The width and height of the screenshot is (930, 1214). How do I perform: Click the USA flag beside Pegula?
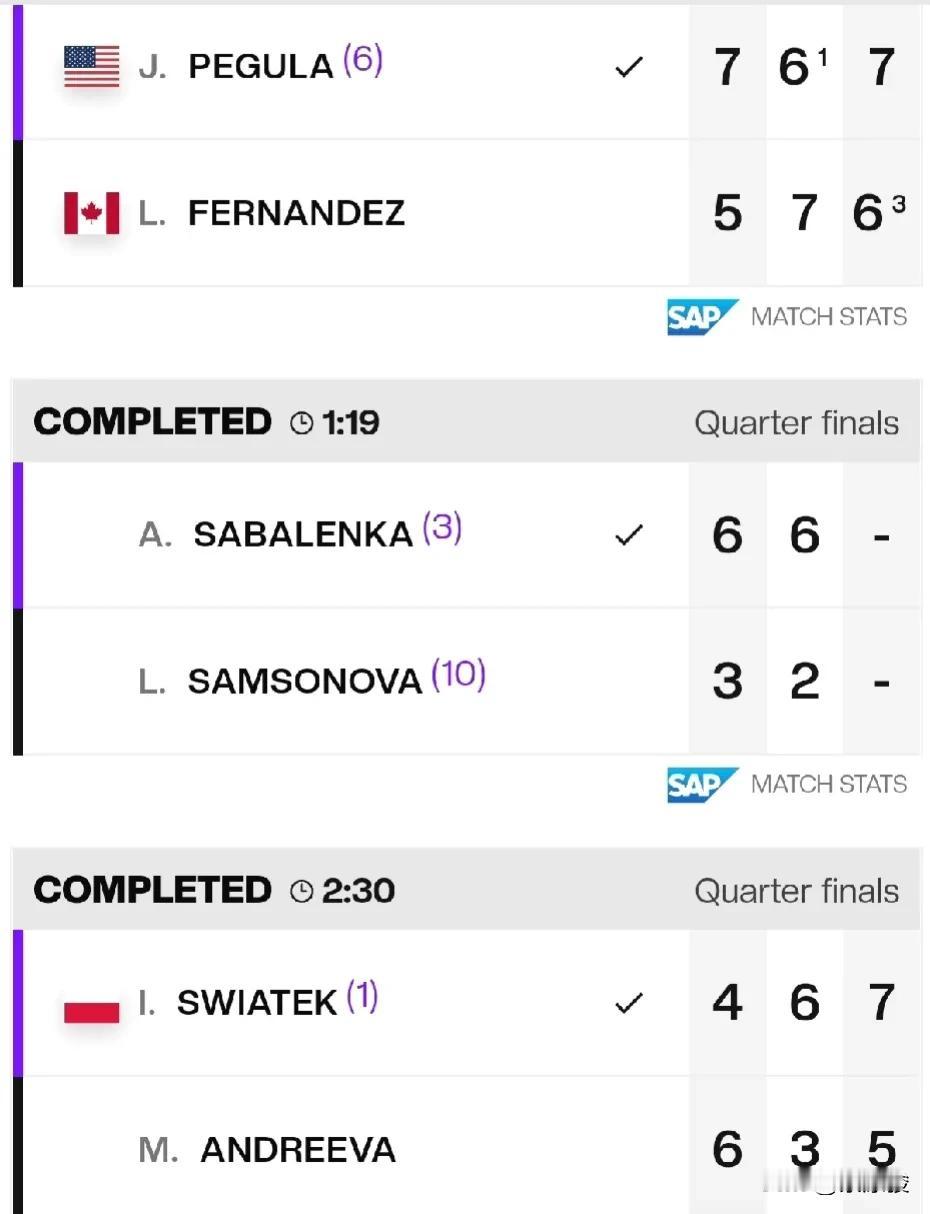92,66
